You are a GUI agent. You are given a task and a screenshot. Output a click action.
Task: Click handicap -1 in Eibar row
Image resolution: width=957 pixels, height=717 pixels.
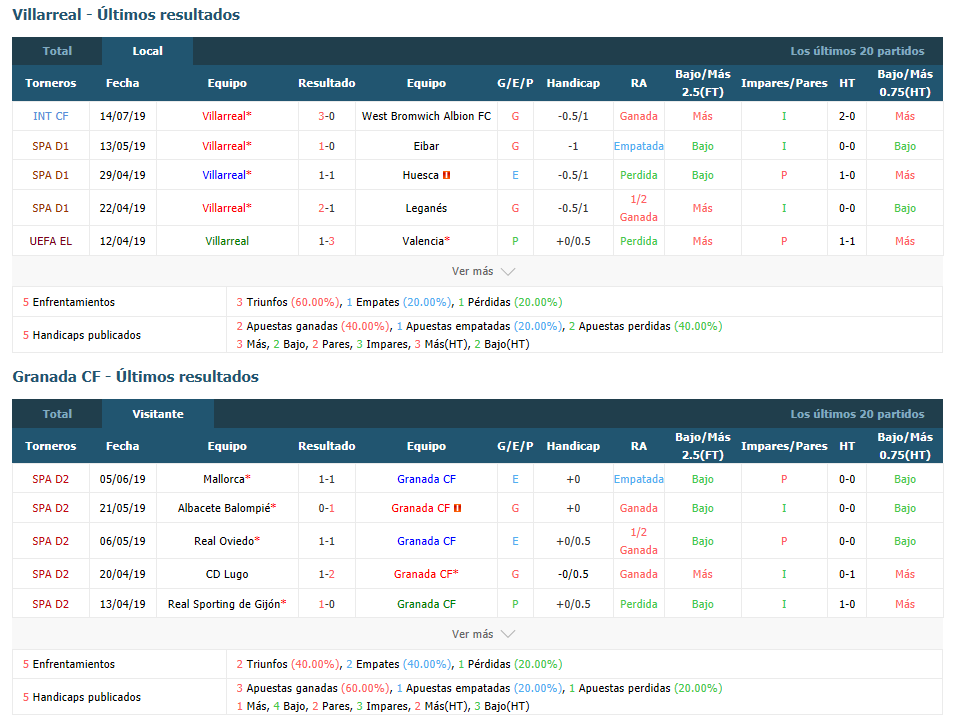(x=573, y=146)
